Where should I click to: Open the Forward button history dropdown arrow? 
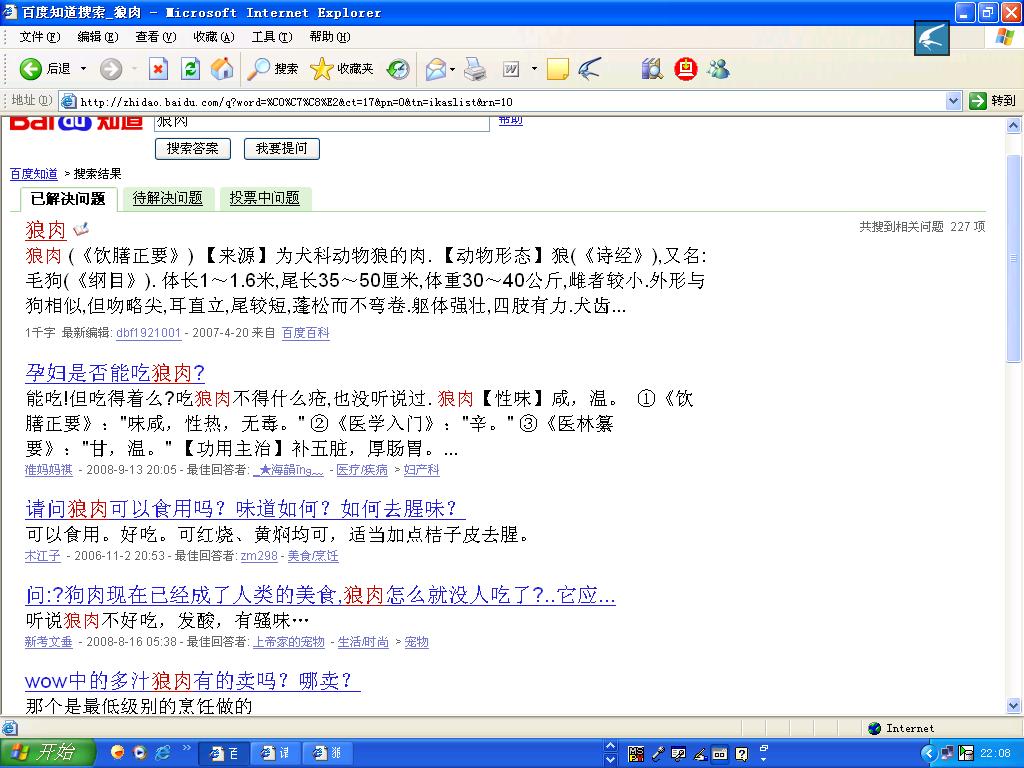[x=135, y=69]
